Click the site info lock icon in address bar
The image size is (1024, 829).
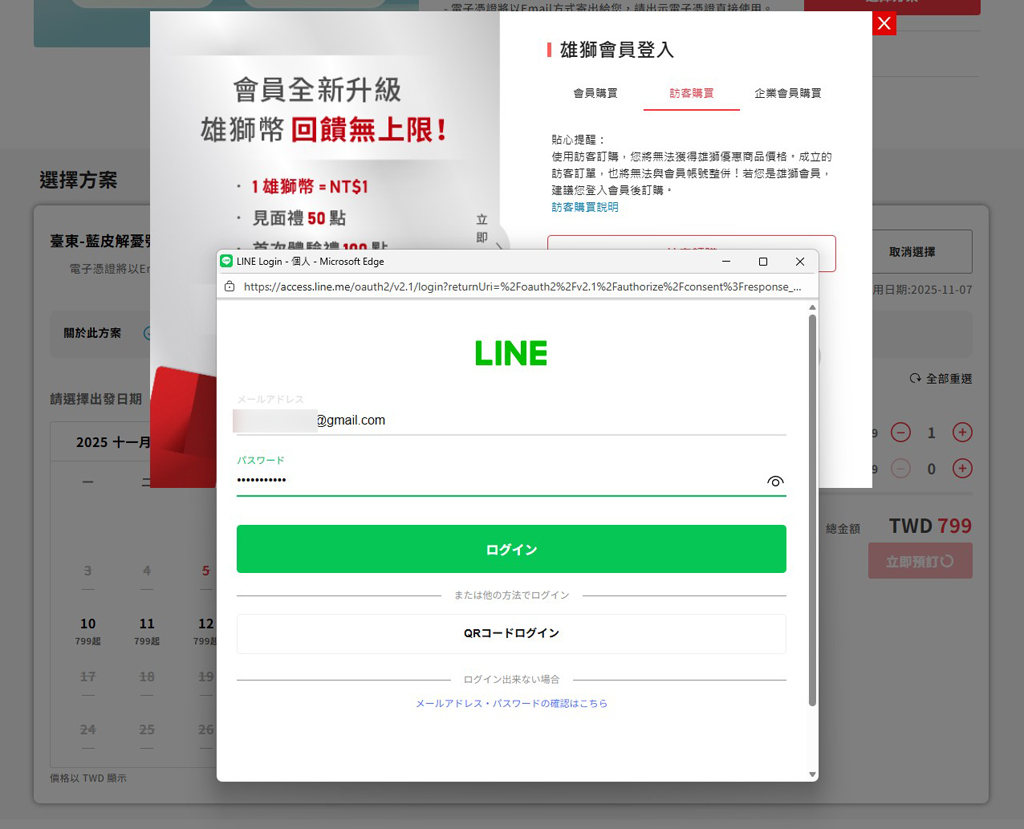point(230,286)
